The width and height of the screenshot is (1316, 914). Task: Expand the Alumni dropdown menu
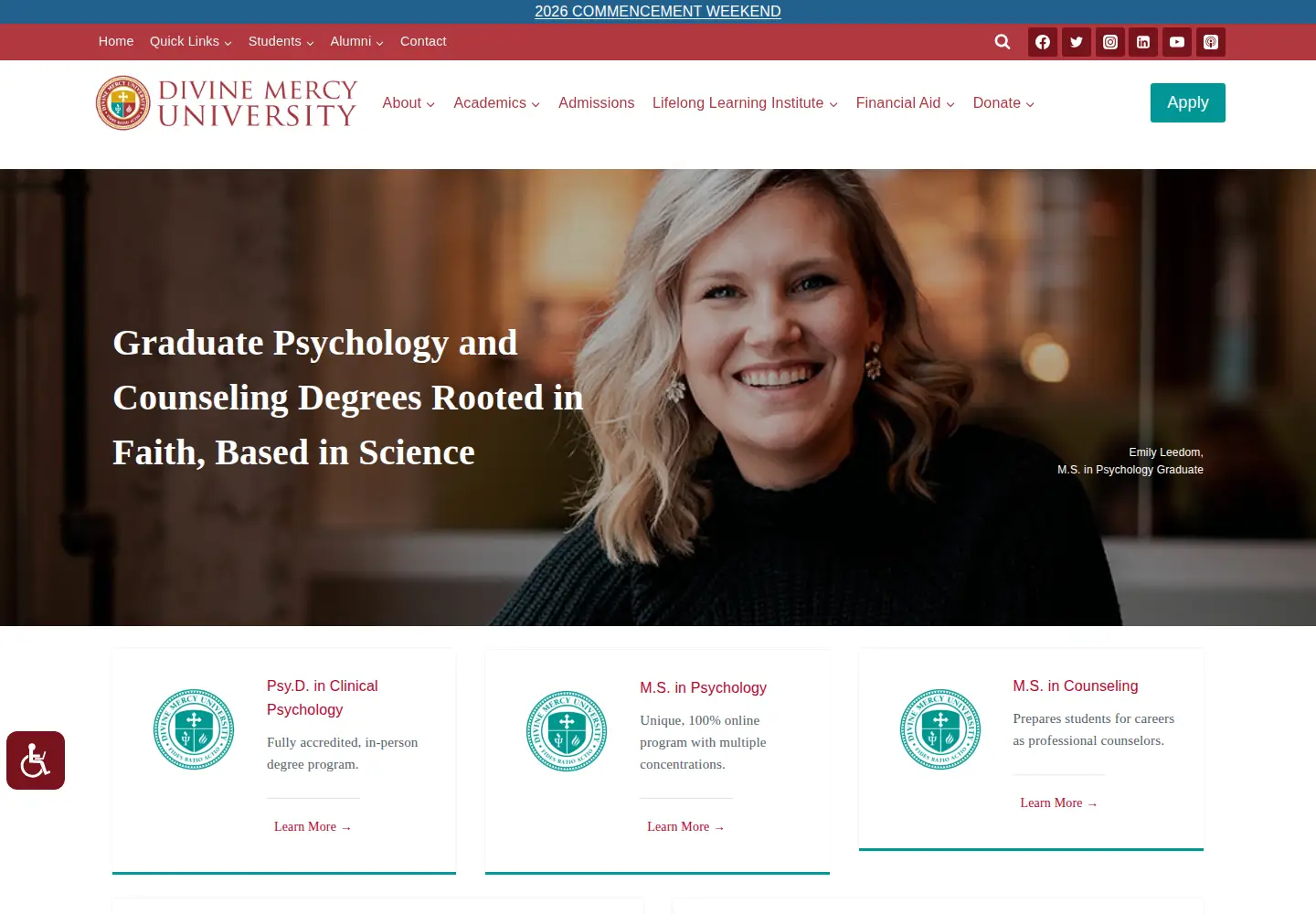[x=356, y=41]
